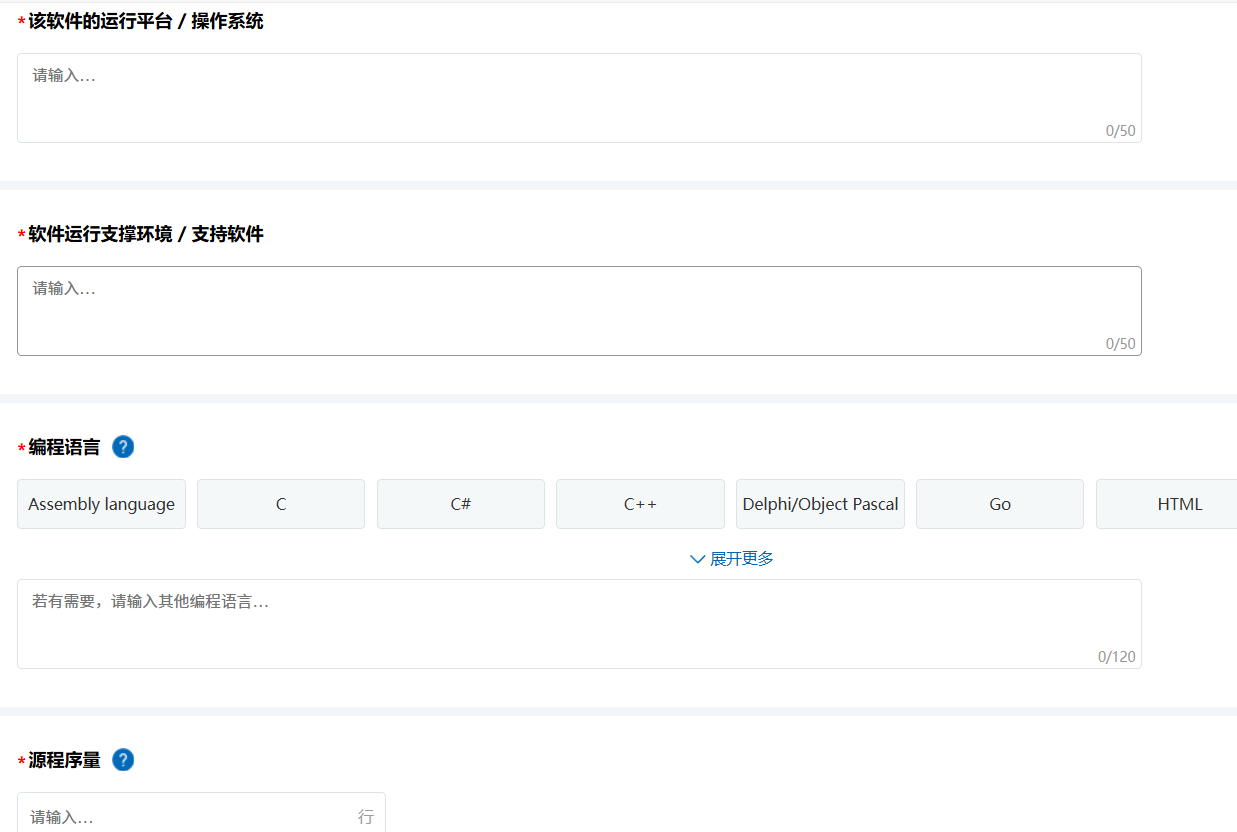Expand more languages via 展开更多
Viewport: 1237px width, 832px height.
click(x=732, y=559)
